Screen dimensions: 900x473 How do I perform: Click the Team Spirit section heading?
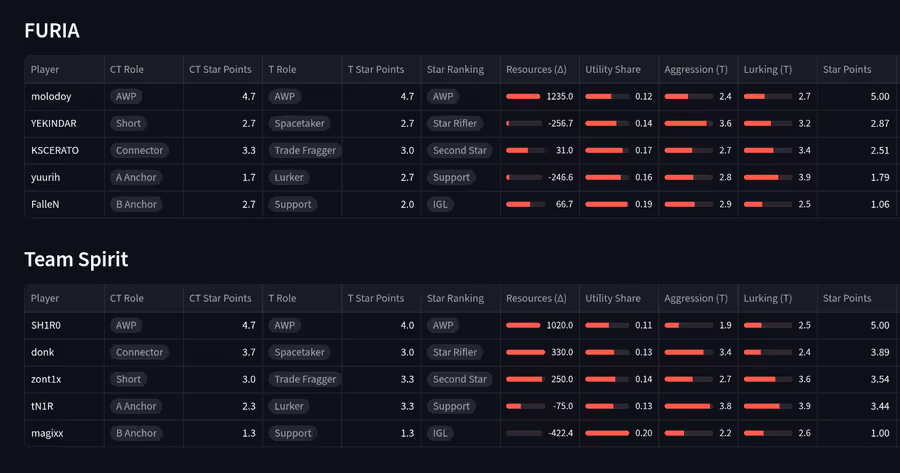76,259
